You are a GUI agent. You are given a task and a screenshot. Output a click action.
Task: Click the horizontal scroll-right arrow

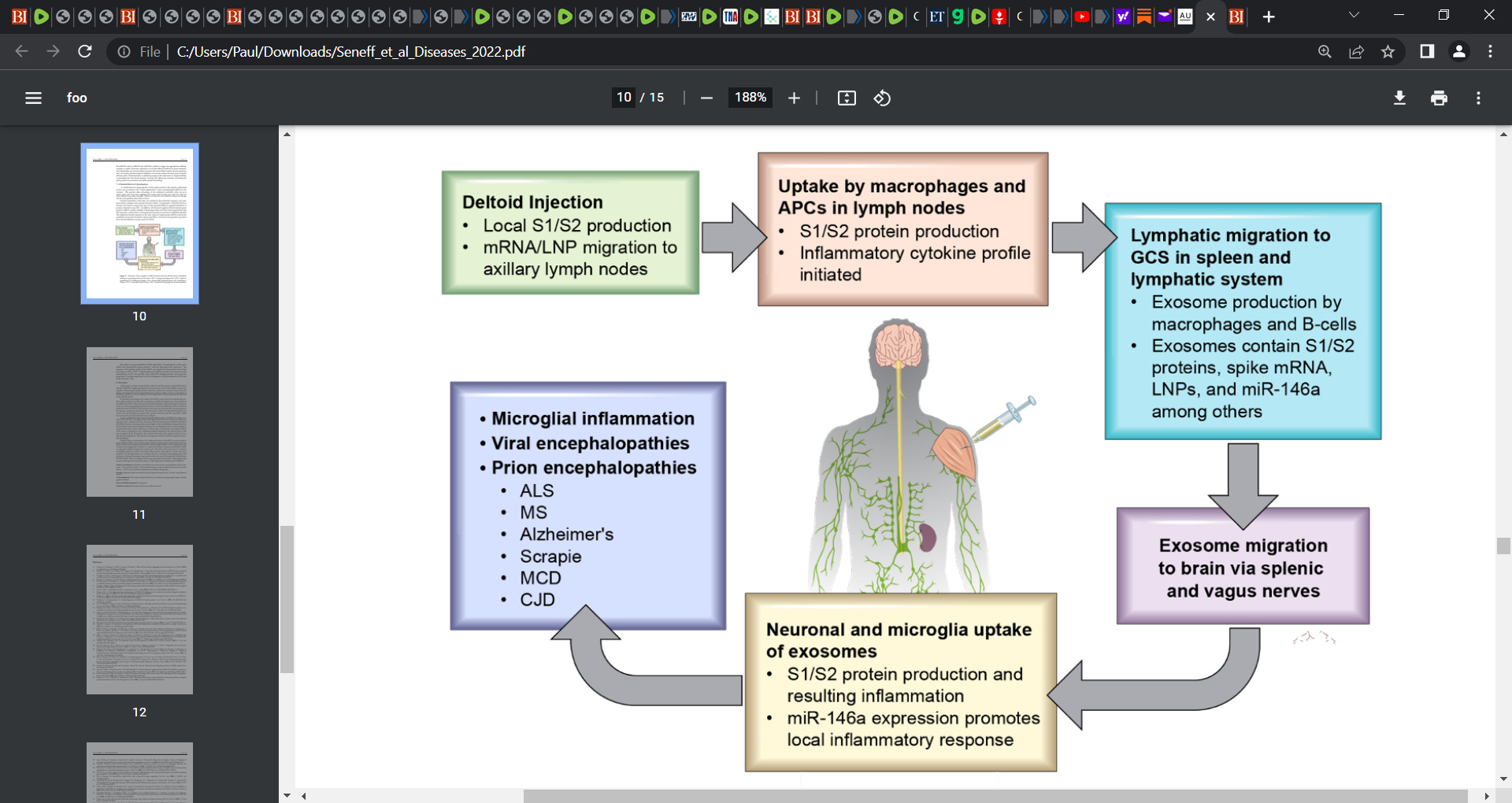(1487, 796)
